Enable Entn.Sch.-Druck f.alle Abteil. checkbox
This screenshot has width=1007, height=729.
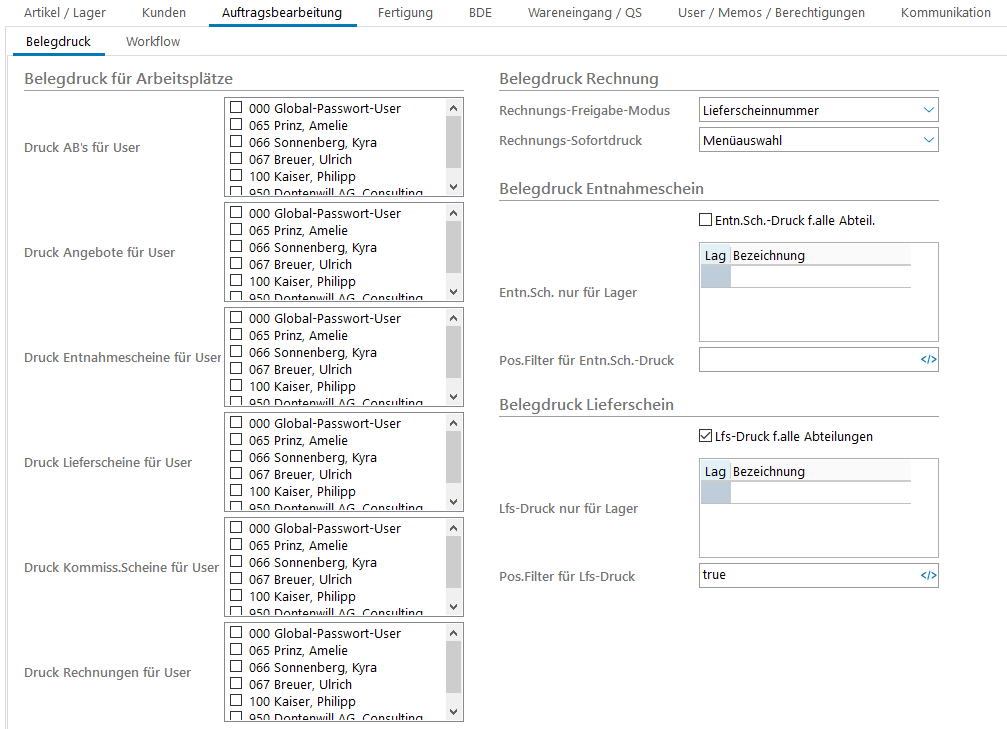point(706,220)
